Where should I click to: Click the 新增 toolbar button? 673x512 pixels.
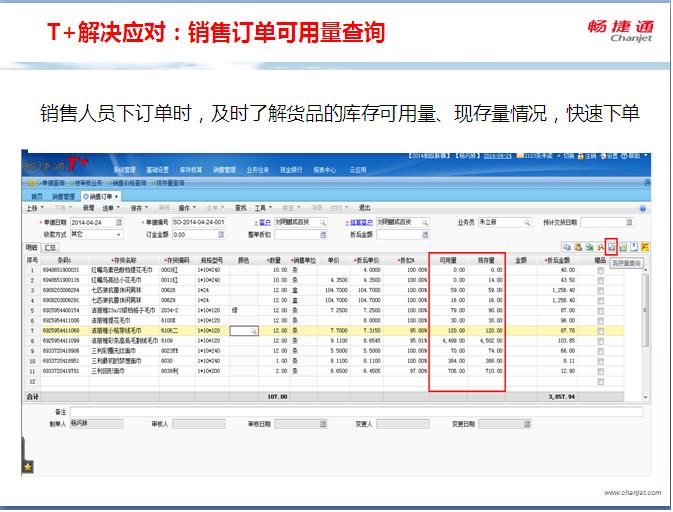pos(88,208)
